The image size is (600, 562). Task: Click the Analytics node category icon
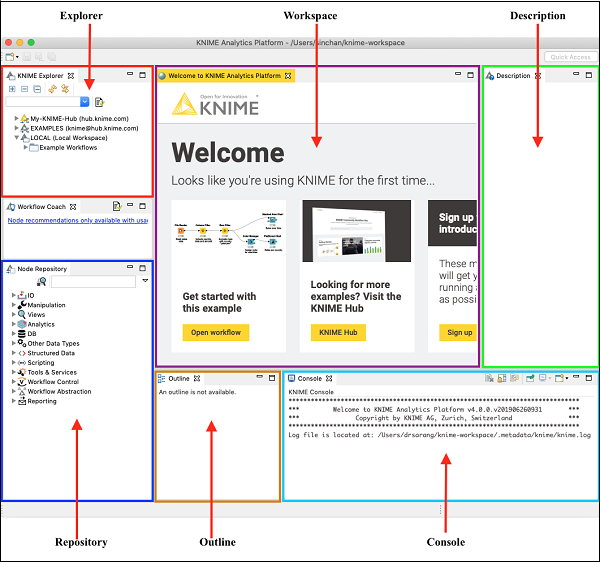pyautogui.click(x=21, y=324)
